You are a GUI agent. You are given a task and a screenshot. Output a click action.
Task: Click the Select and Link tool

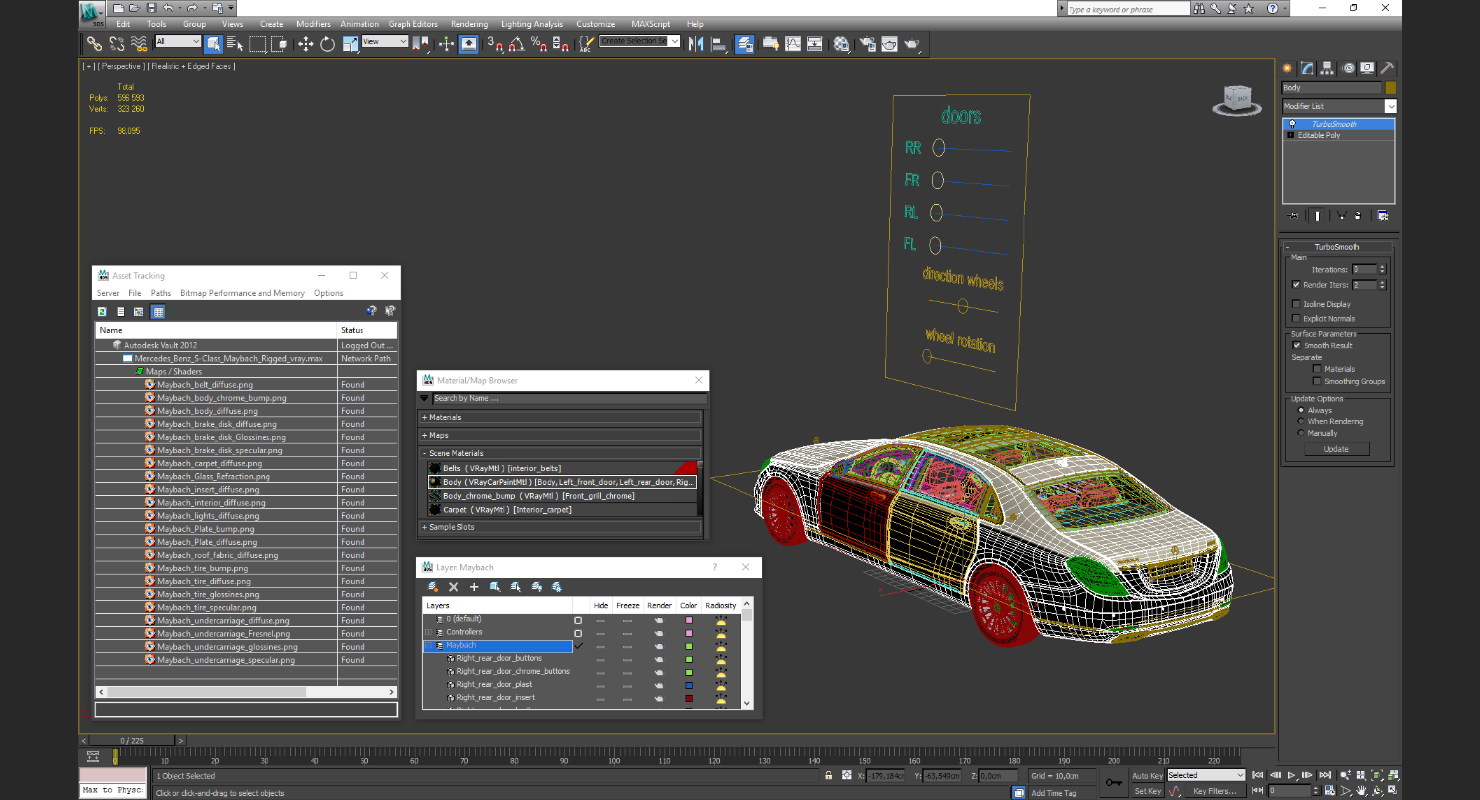[x=93, y=44]
